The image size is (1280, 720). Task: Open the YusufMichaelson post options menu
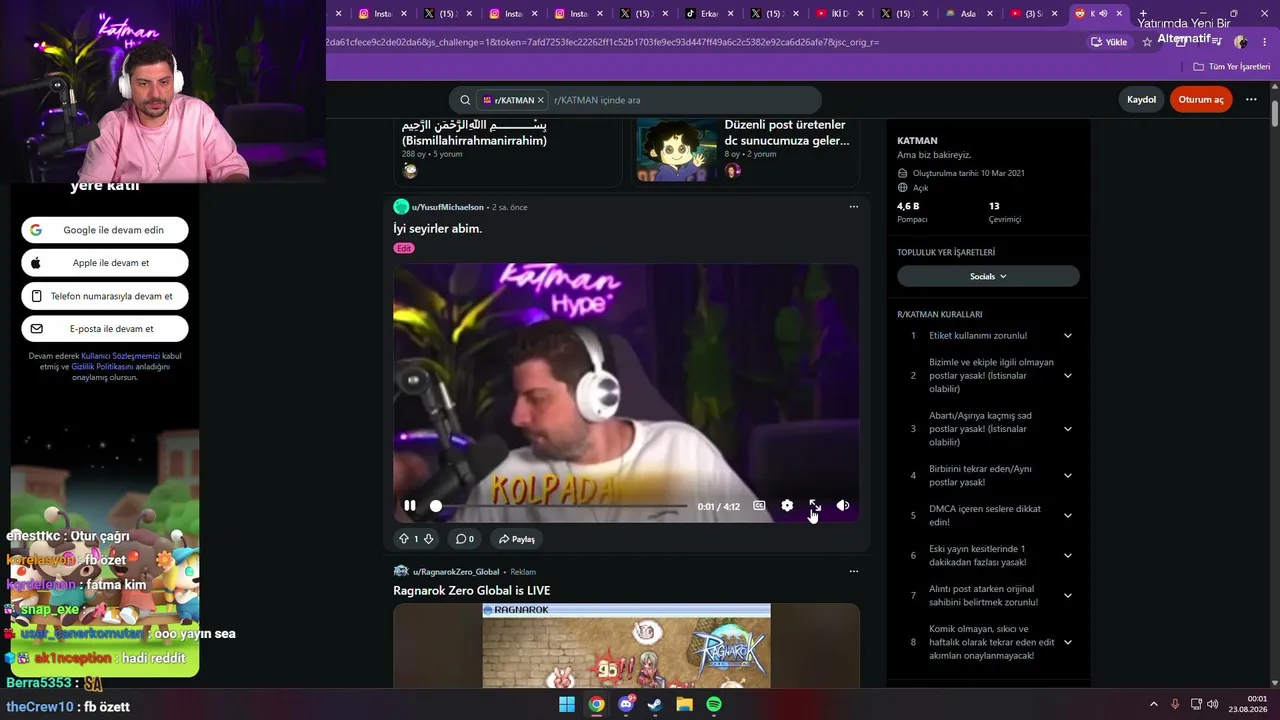(853, 207)
